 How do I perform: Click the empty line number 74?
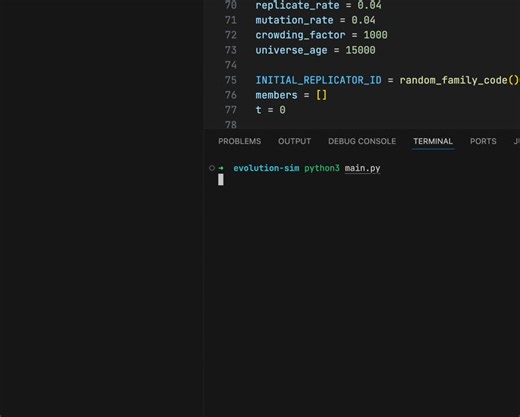[x=231, y=65]
